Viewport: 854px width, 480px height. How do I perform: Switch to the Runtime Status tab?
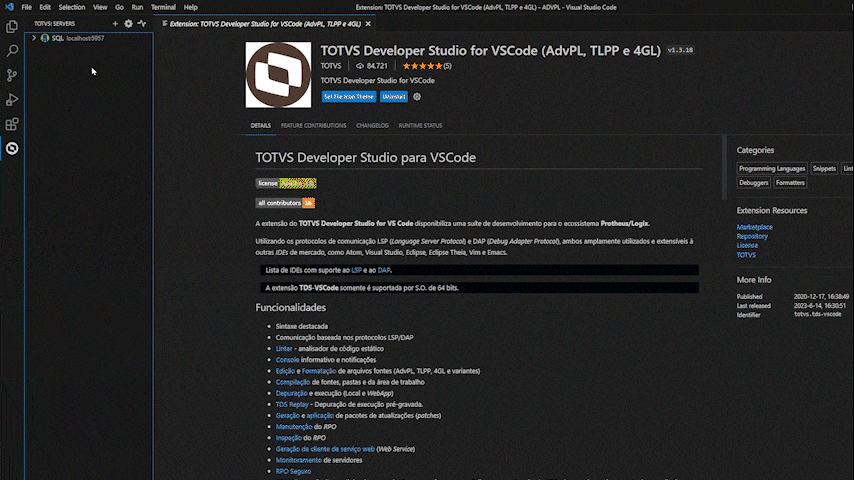(420, 125)
